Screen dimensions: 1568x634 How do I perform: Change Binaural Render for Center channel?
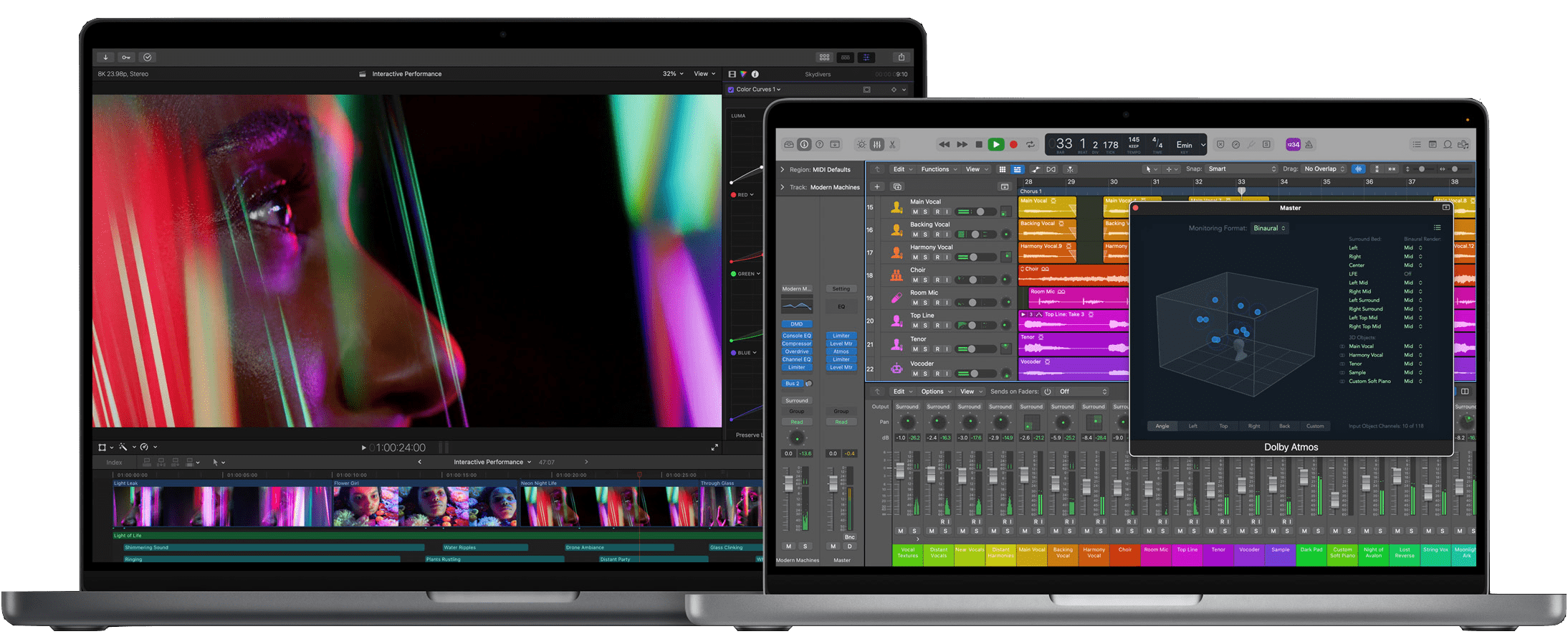(1413, 265)
